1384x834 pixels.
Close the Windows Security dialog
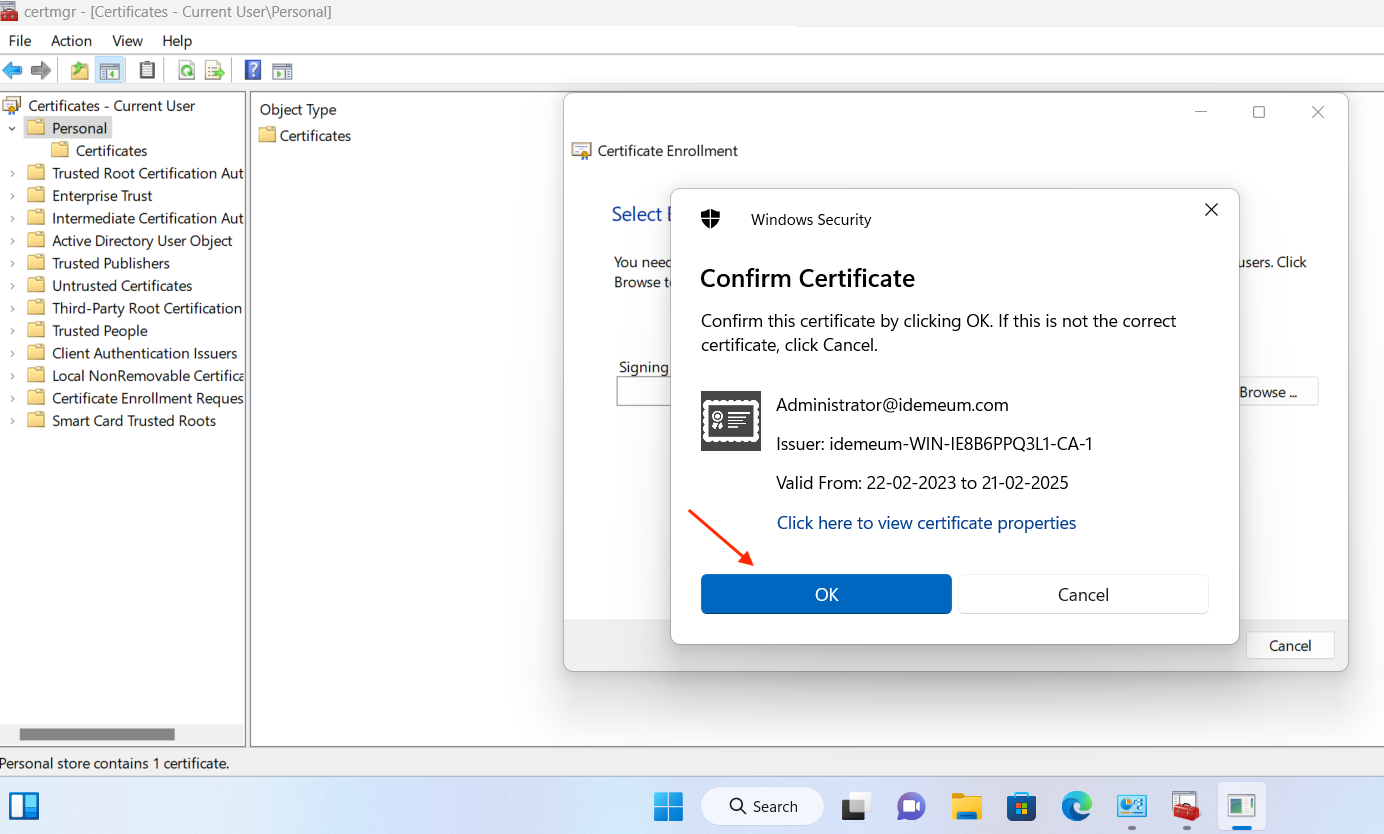click(1211, 210)
